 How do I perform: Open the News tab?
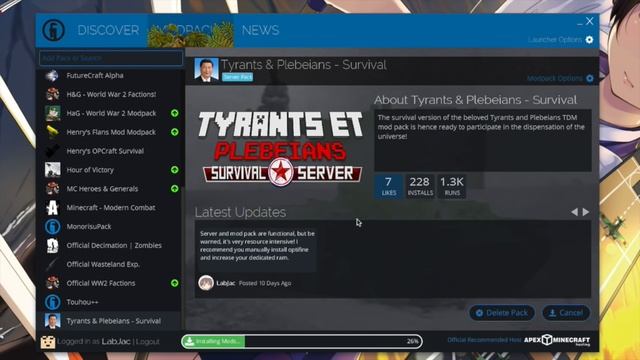(260, 30)
